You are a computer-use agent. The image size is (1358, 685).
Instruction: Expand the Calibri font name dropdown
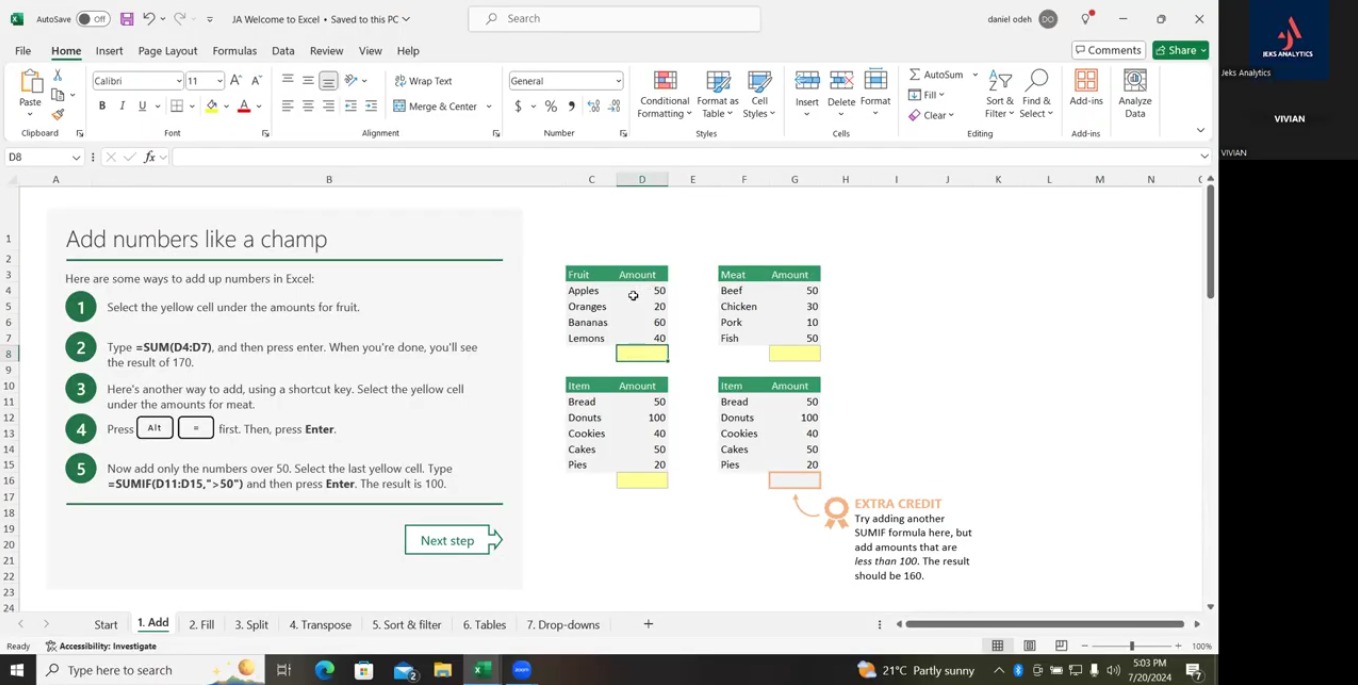click(179, 81)
